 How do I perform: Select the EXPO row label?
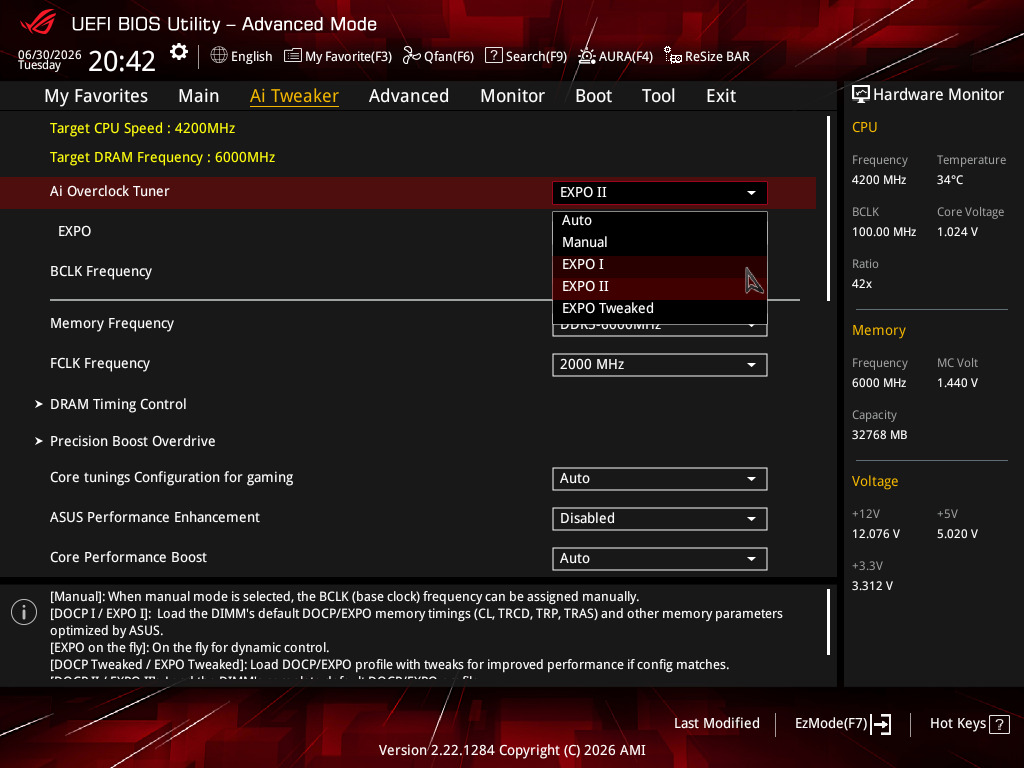[x=74, y=231]
